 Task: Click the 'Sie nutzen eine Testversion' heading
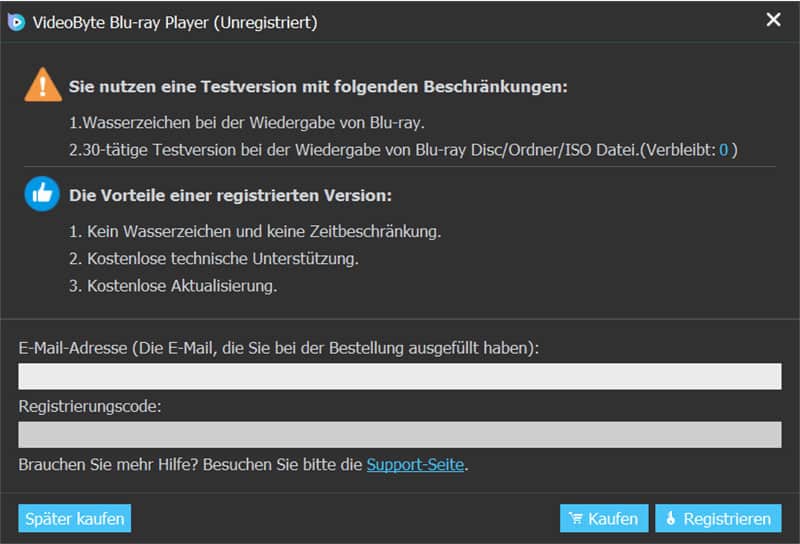point(318,87)
